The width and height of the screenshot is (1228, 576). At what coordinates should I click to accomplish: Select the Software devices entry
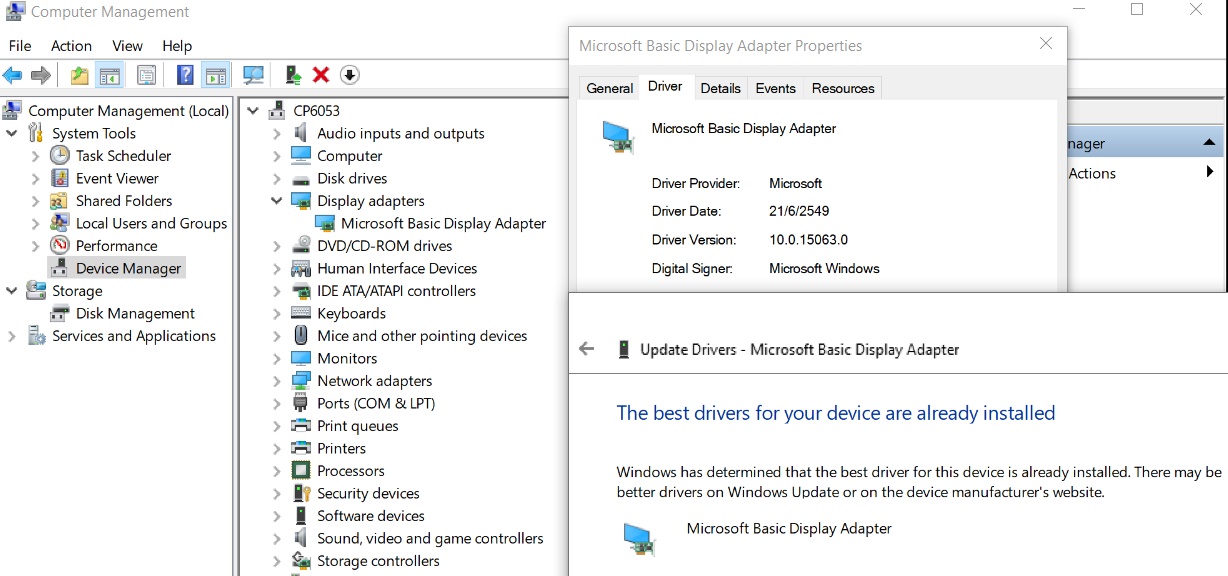(370, 516)
